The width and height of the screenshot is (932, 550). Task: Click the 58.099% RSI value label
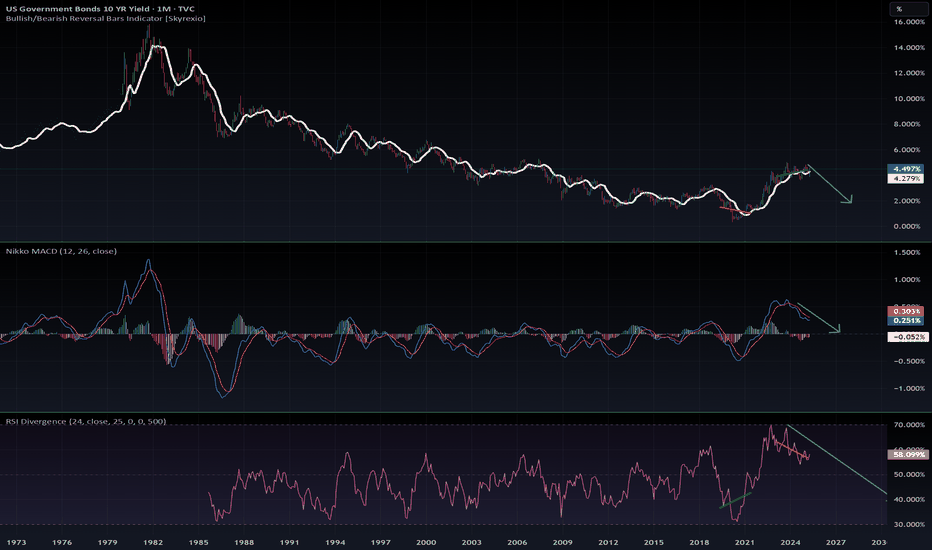click(x=907, y=454)
